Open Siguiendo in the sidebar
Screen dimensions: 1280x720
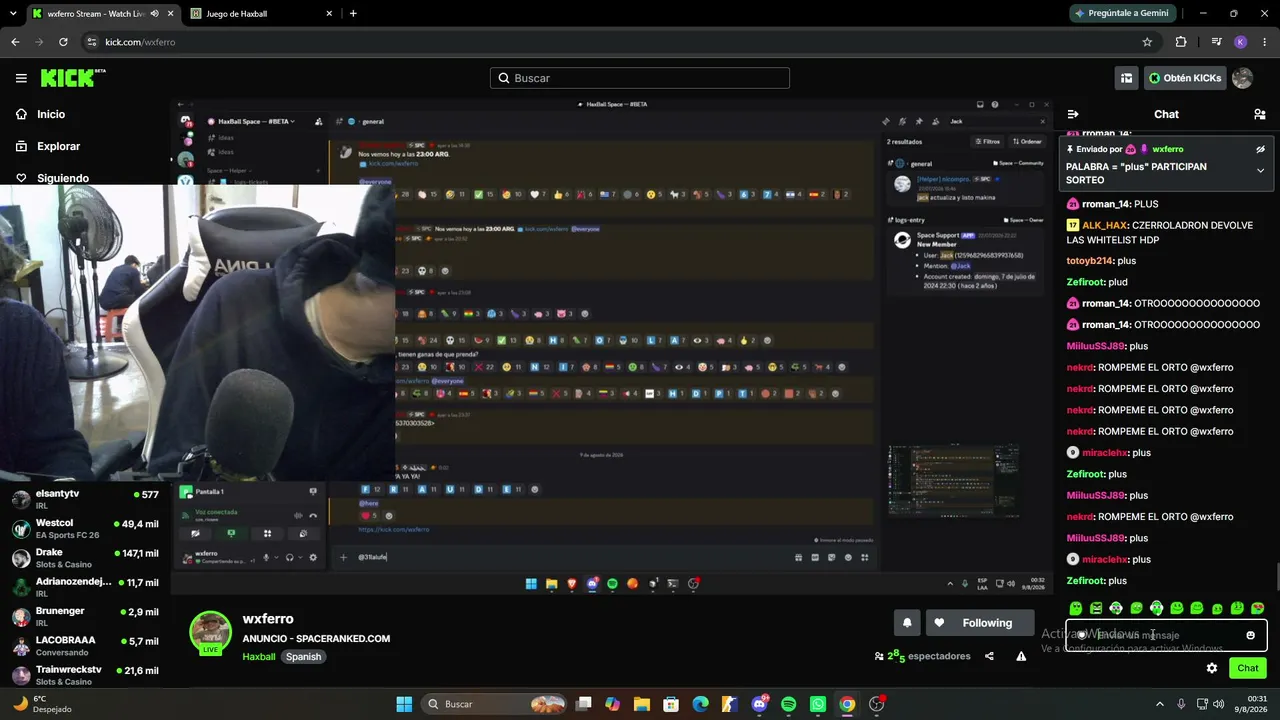tap(63, 178)
